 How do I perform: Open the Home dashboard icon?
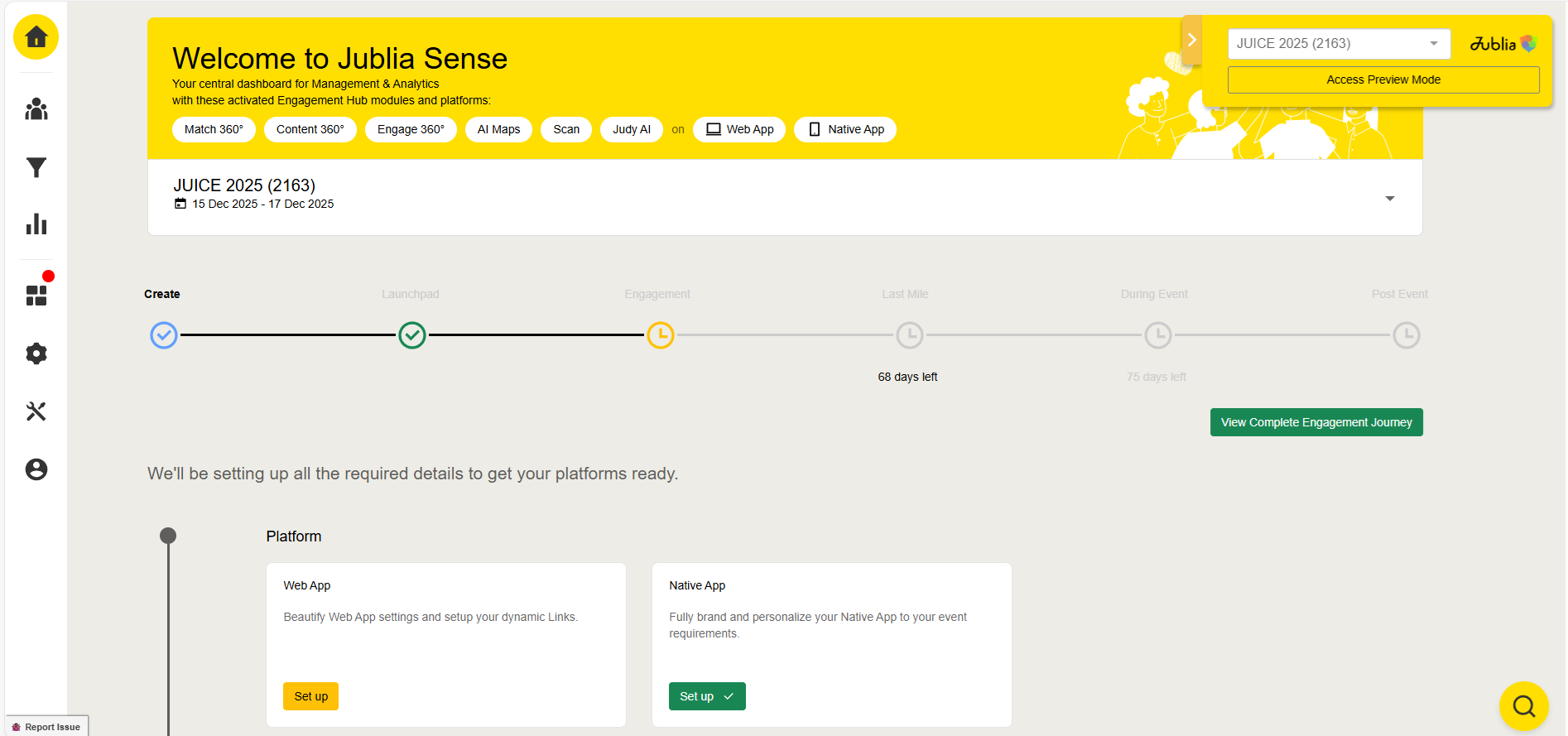click(x=36, y=37)
